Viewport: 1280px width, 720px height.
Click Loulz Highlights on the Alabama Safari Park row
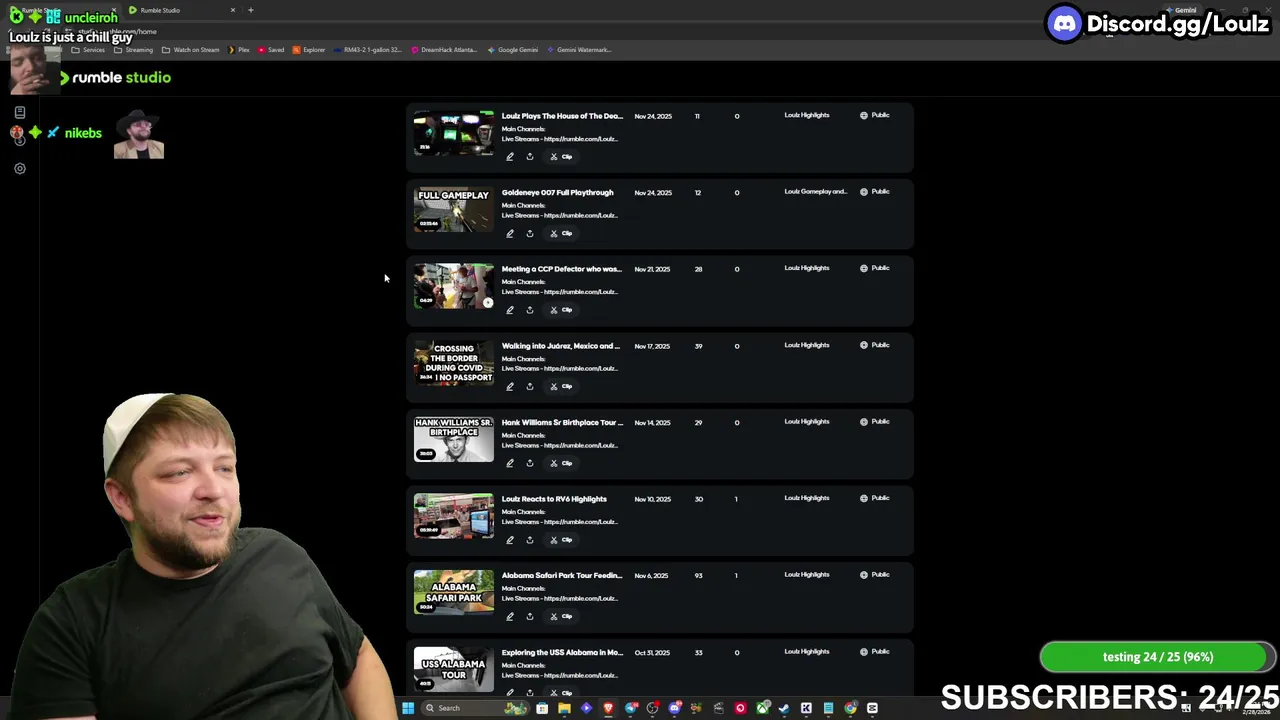pos(807,575)
